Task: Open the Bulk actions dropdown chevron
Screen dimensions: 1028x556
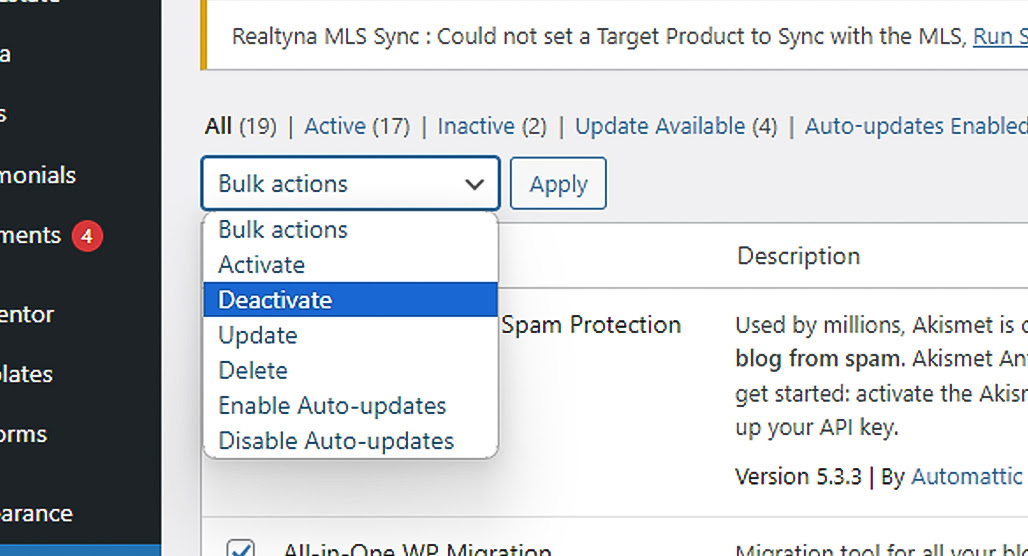Action: point(474,184)
